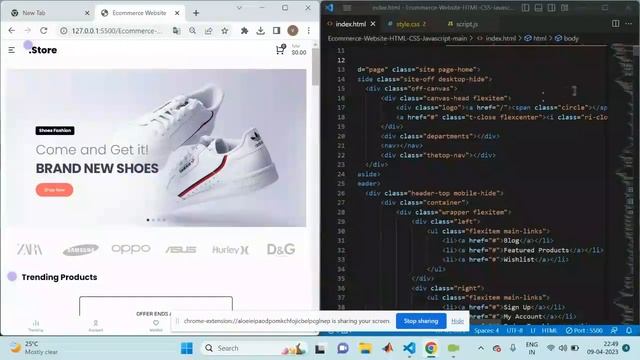Open VS Code notifications bell icon

click(629, 331)
